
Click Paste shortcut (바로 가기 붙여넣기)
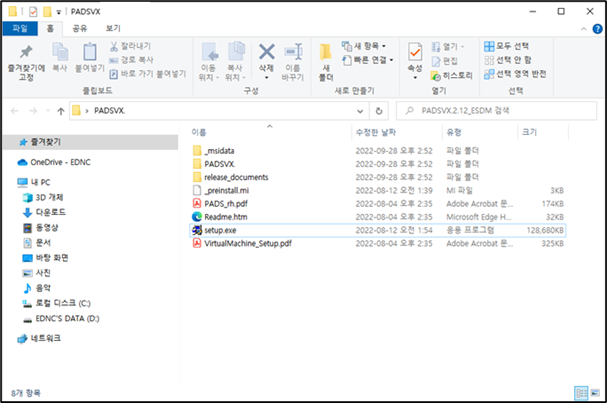point(147,74)
